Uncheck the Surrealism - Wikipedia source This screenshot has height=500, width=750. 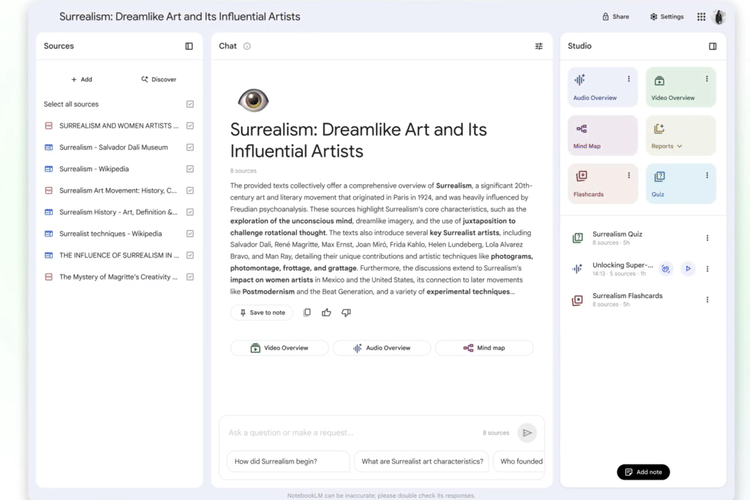tap(190, 169)
